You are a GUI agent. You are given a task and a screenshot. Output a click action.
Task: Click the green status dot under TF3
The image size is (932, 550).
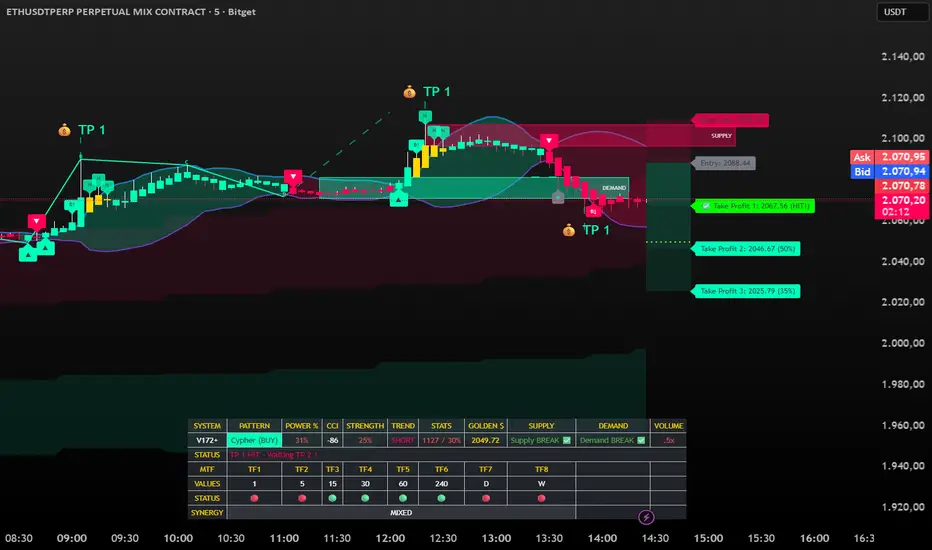tap(332, 498)
